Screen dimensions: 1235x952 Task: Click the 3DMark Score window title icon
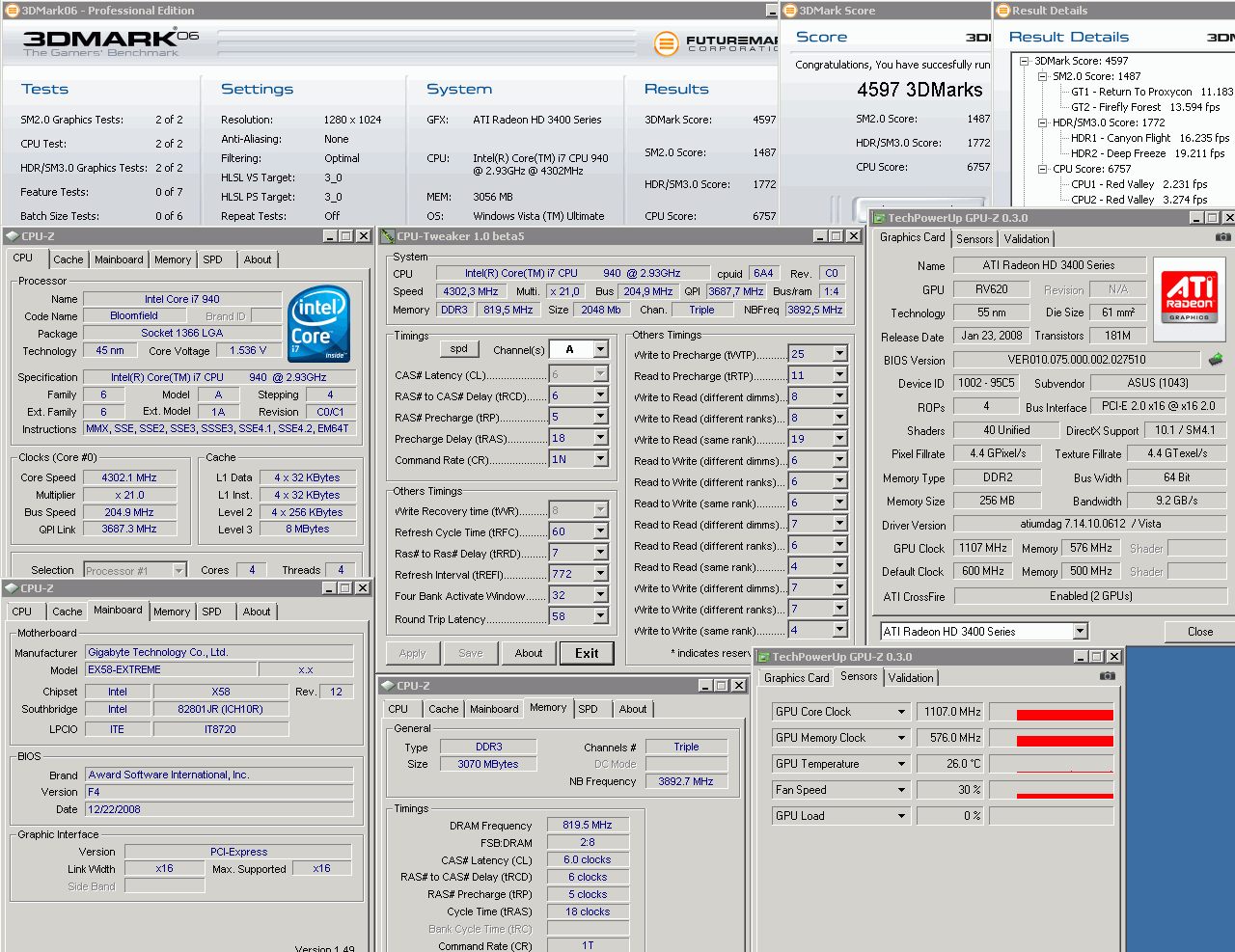[x=789, y=11]
